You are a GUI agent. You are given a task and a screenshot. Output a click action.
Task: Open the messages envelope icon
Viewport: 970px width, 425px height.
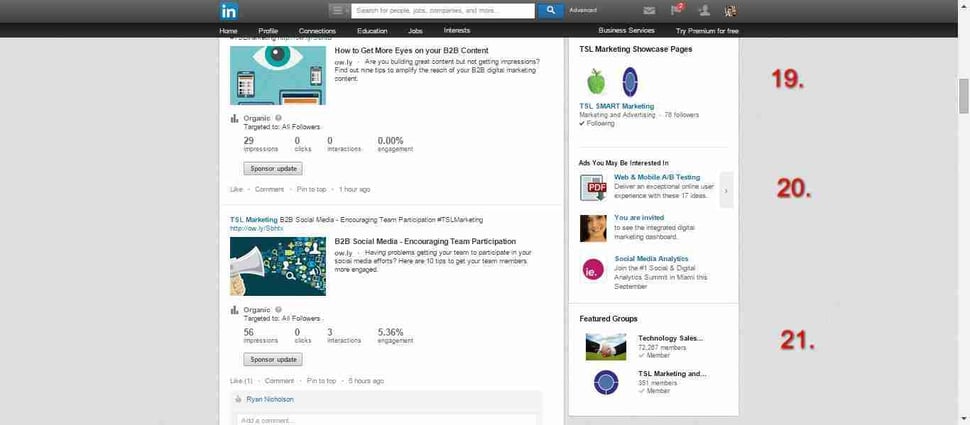click(x=649, y=11)
